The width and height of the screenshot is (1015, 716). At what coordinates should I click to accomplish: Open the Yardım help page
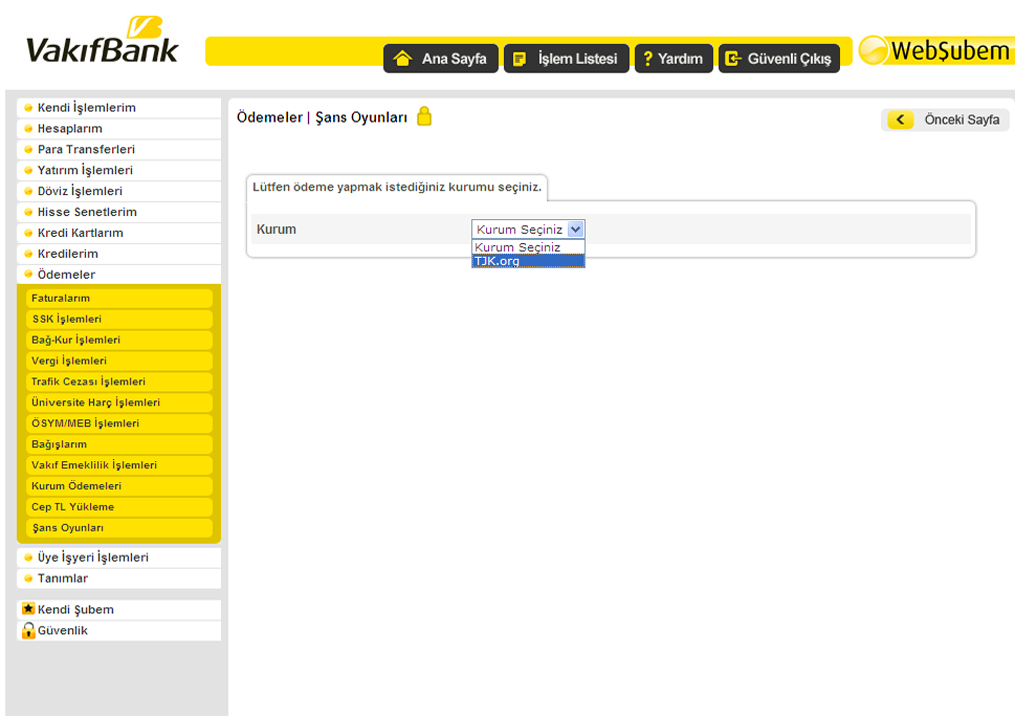coord(674,59)
